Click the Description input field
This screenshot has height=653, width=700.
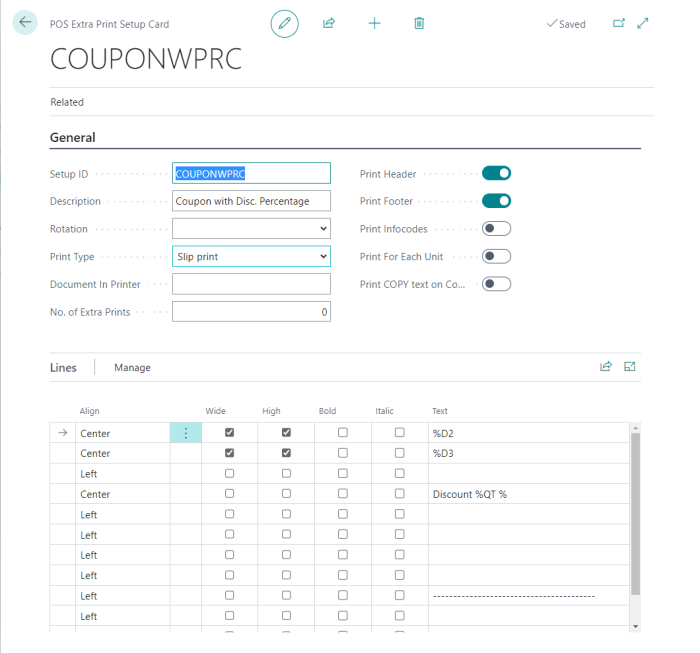click(x=251, y=201)
